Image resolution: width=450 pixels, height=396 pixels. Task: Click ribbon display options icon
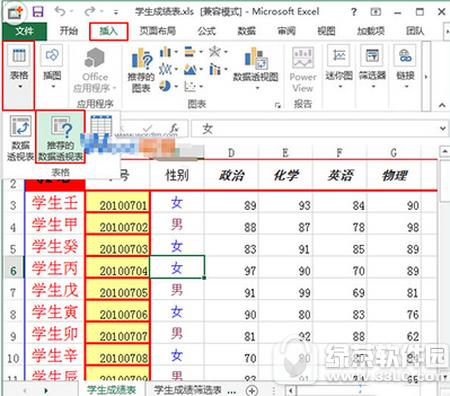pos(376,12)
